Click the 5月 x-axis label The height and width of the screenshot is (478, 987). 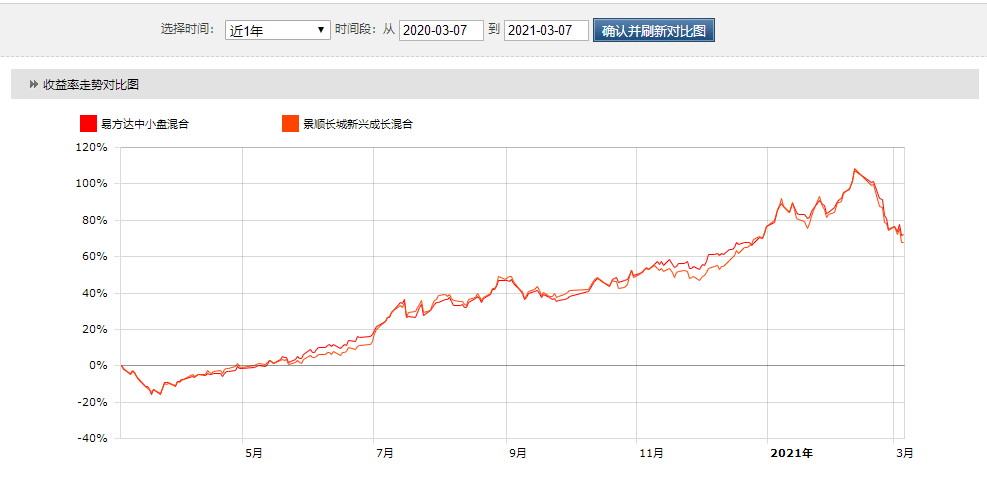click(x=253, y=453)
